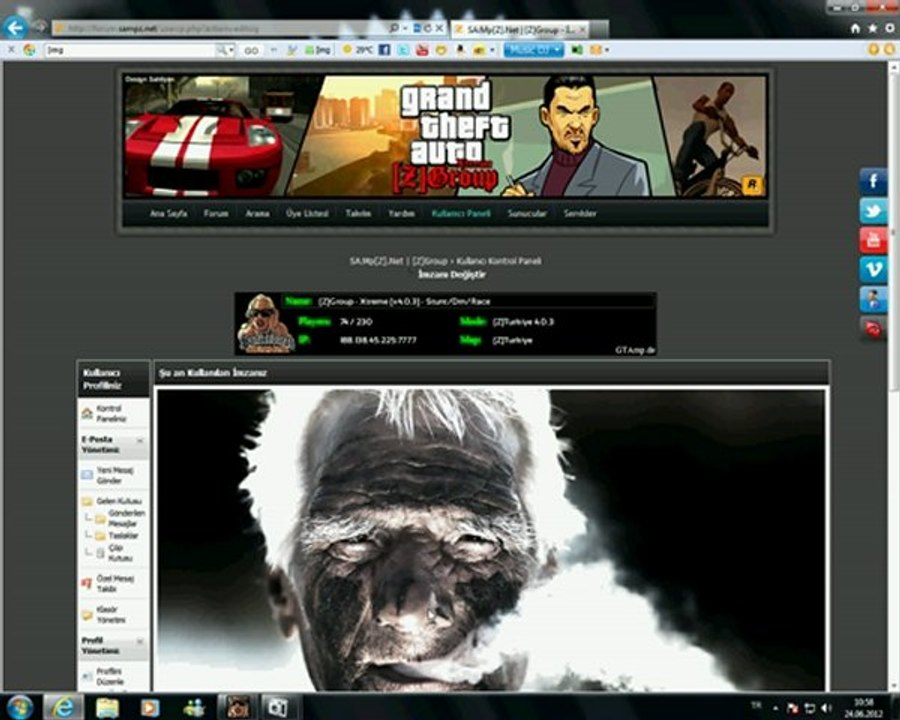Open the Messenger taskbar icon
The image size is (900, 720).
click(x=195, y=707)
